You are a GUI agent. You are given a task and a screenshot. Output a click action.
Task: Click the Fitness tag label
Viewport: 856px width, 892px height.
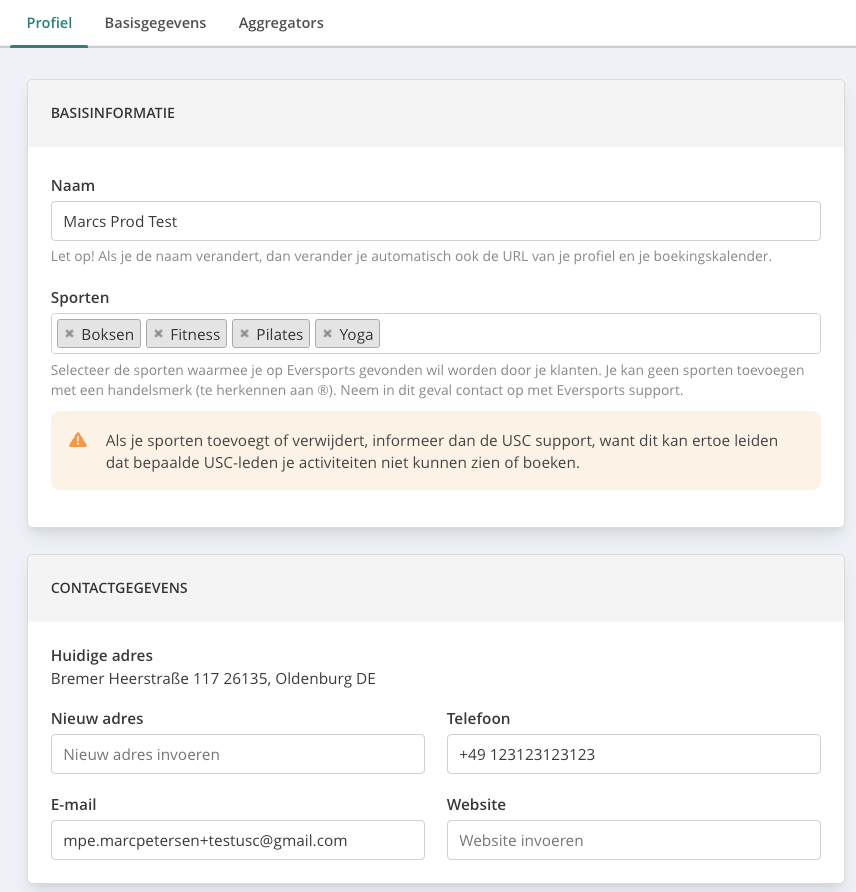pos(195,334)
